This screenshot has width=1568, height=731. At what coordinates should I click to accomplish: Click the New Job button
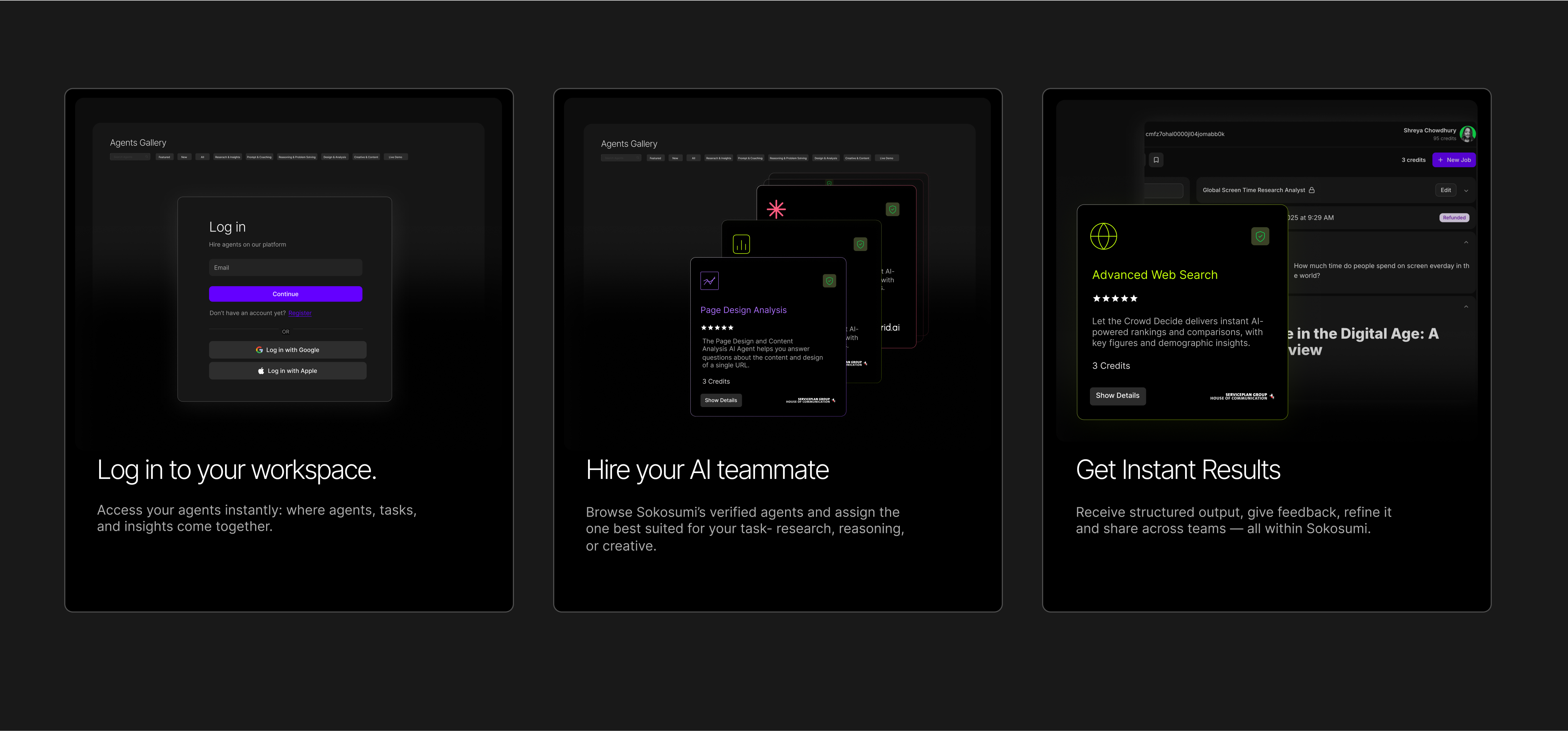(x=1454, y=160)
